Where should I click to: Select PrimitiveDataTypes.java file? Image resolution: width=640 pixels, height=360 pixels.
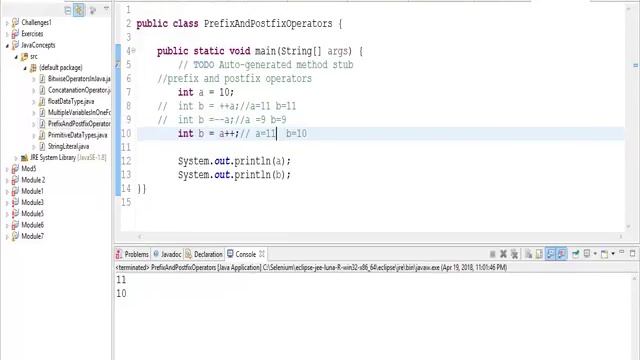78,135
